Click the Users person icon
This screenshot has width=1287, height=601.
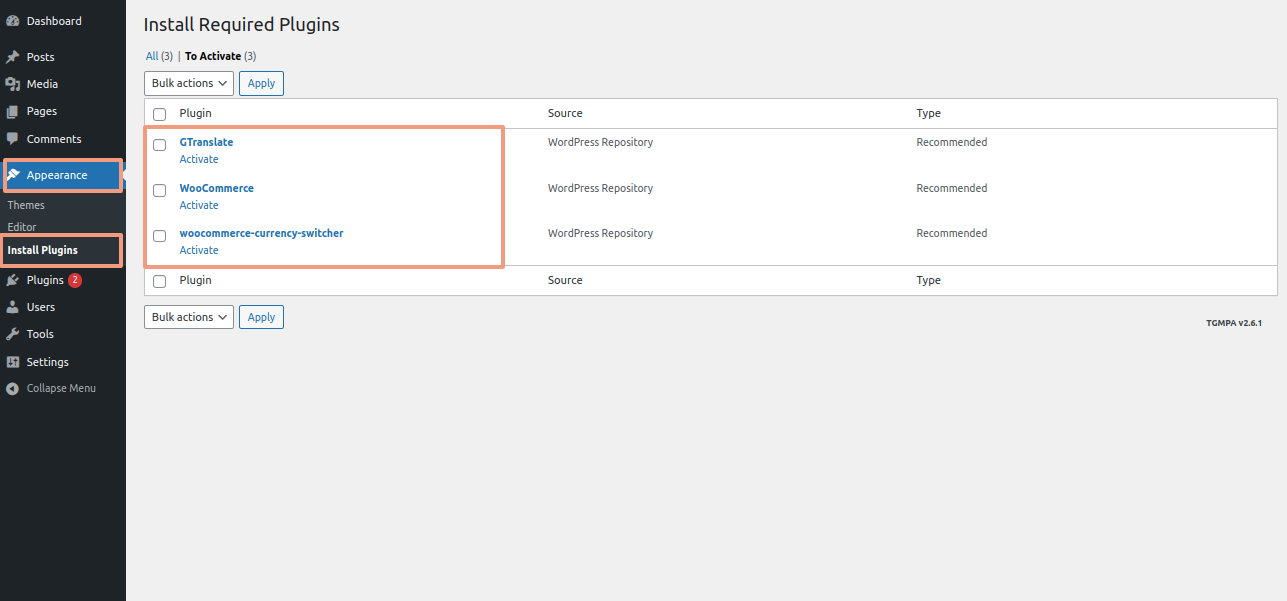[x=13, y=307]
